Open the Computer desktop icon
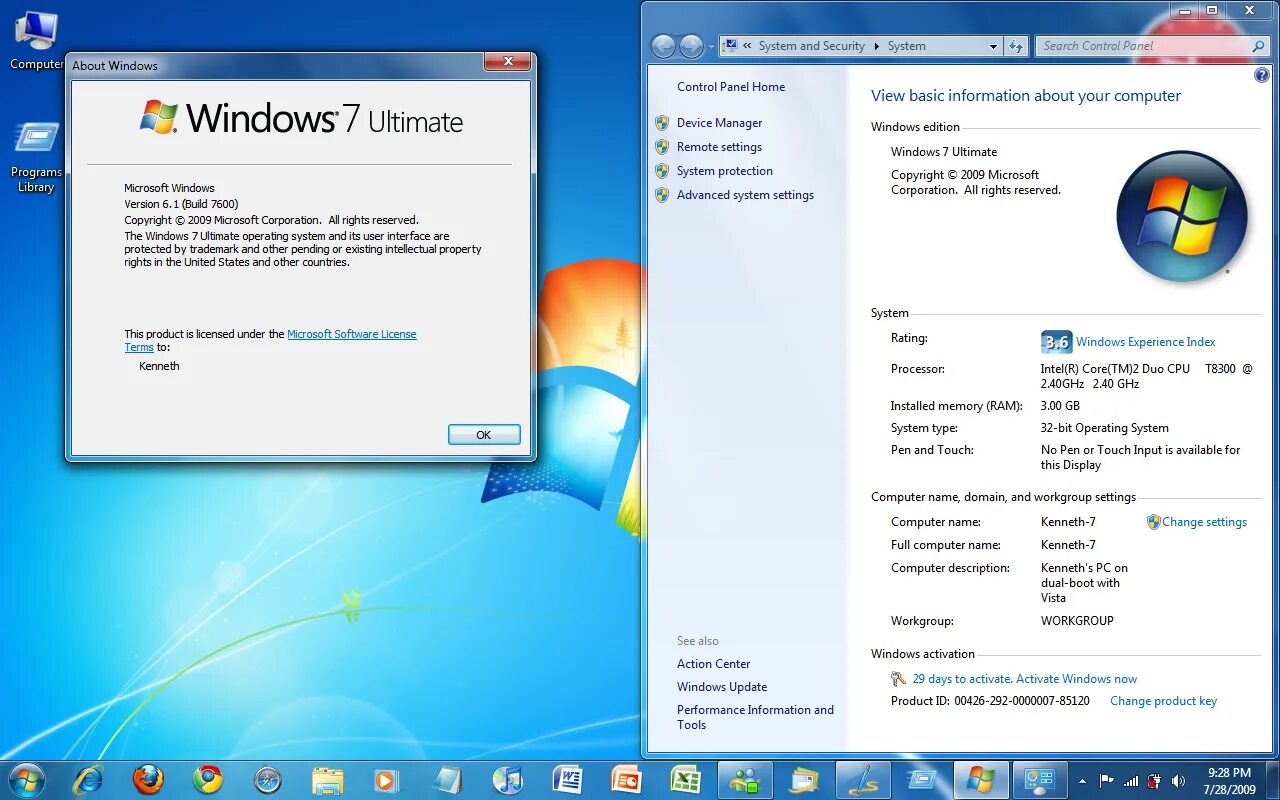The height and width of the screenshot is (800, 1280). 36,42
